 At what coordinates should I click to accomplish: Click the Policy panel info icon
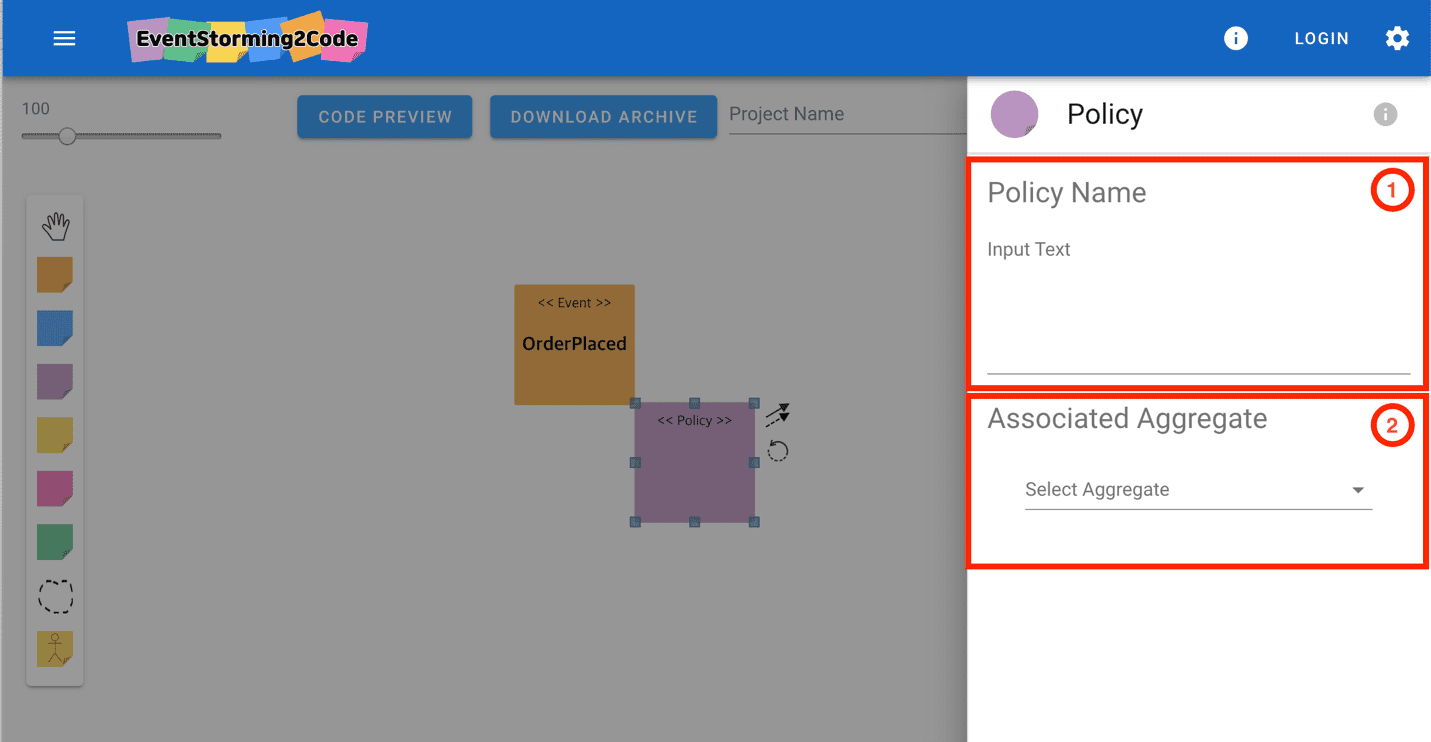point(1385,114)
